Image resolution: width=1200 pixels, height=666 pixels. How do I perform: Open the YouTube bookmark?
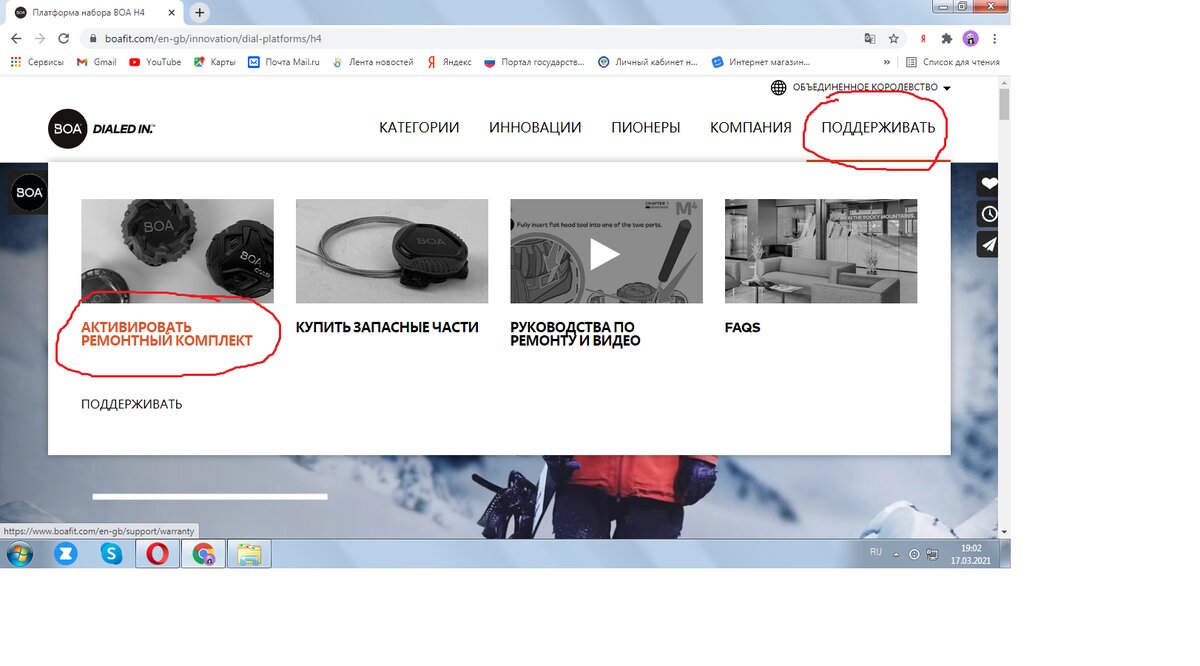[x=155, y=62]
